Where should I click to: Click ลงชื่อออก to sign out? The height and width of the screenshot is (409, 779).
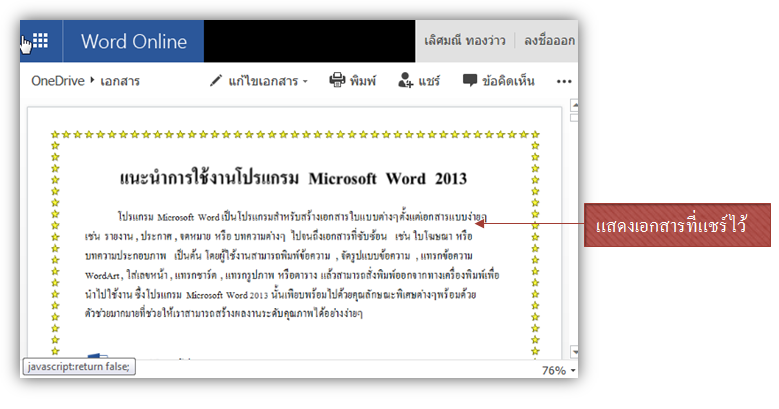549,41
